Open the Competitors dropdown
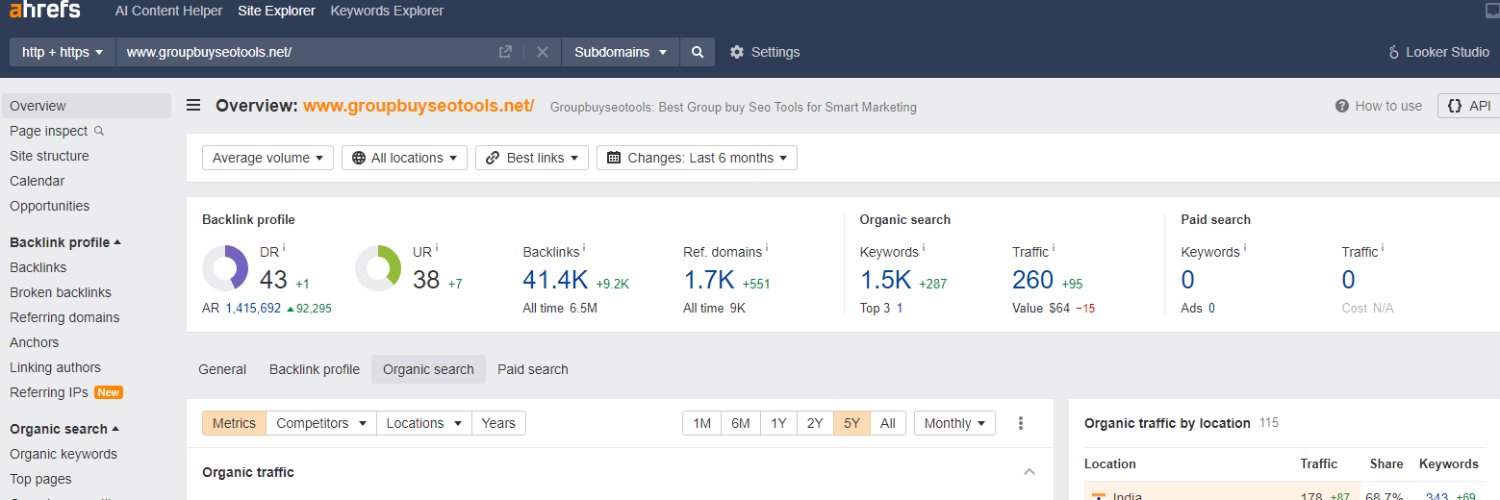The width and height of the screenshot is (1500, 500). (321, 423)
